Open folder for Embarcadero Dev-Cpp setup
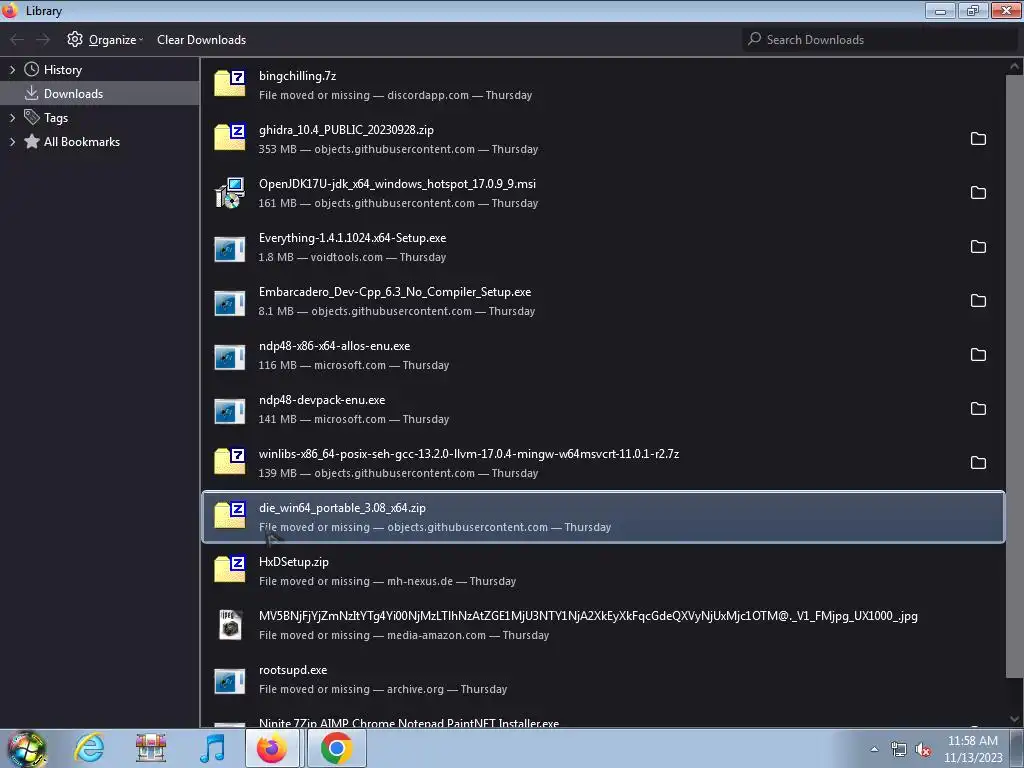This screenshot has width=1024, height=768. [978, 300]
